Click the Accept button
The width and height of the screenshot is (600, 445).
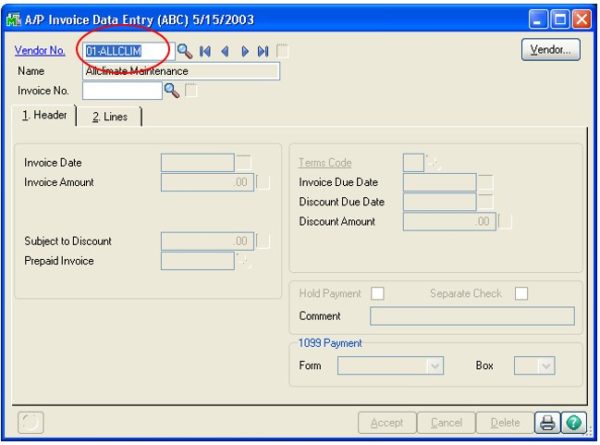click(387, 423)
